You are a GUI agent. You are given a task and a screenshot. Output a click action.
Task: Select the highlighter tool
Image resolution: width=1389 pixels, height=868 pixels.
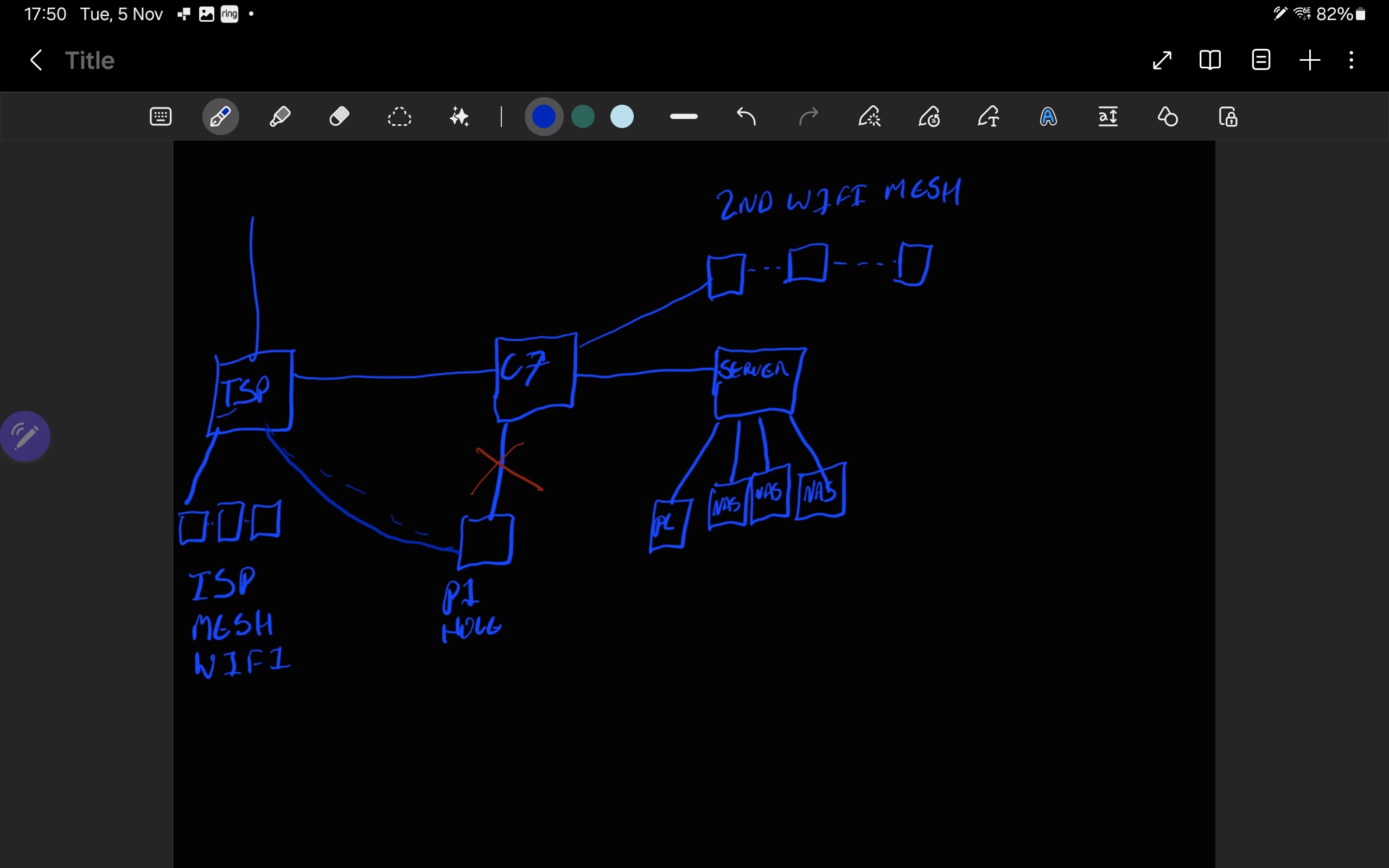[x=280, y=117]
